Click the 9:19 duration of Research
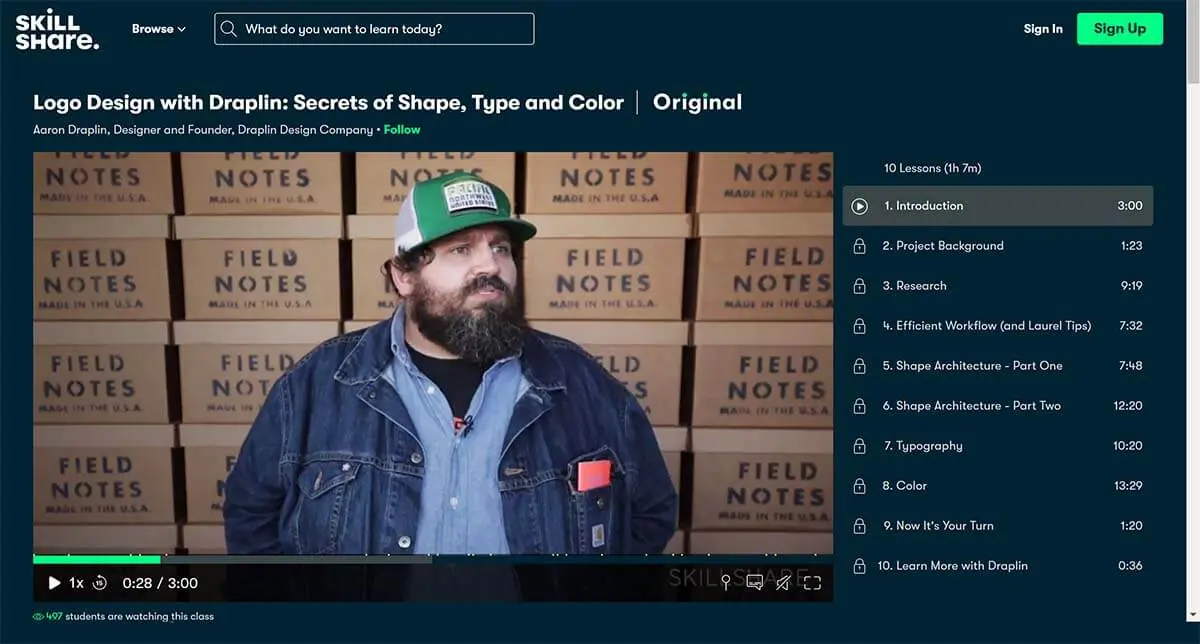 tap(1130, 286)
